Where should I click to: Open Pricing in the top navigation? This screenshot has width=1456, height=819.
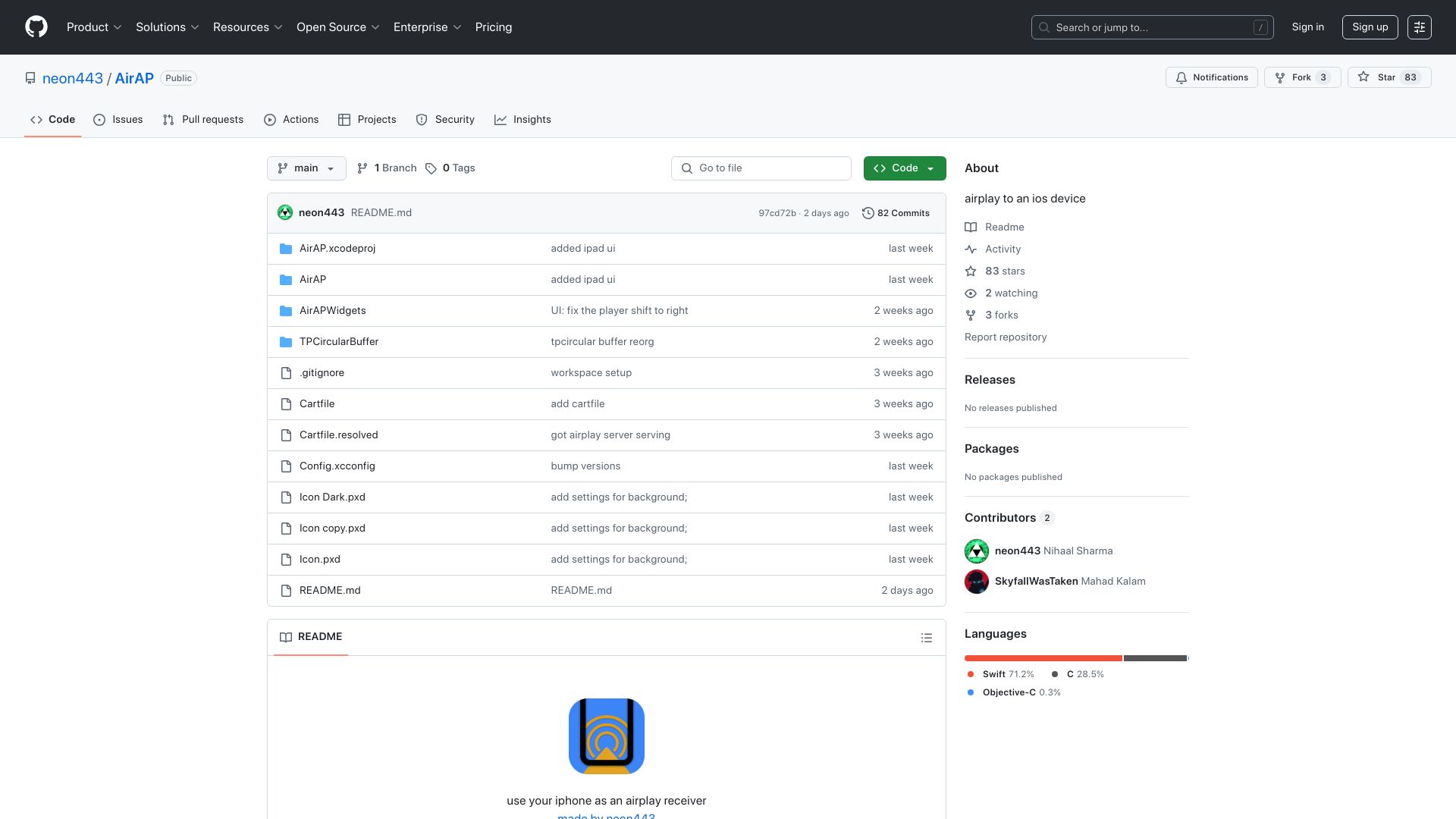tap(494, 27)
